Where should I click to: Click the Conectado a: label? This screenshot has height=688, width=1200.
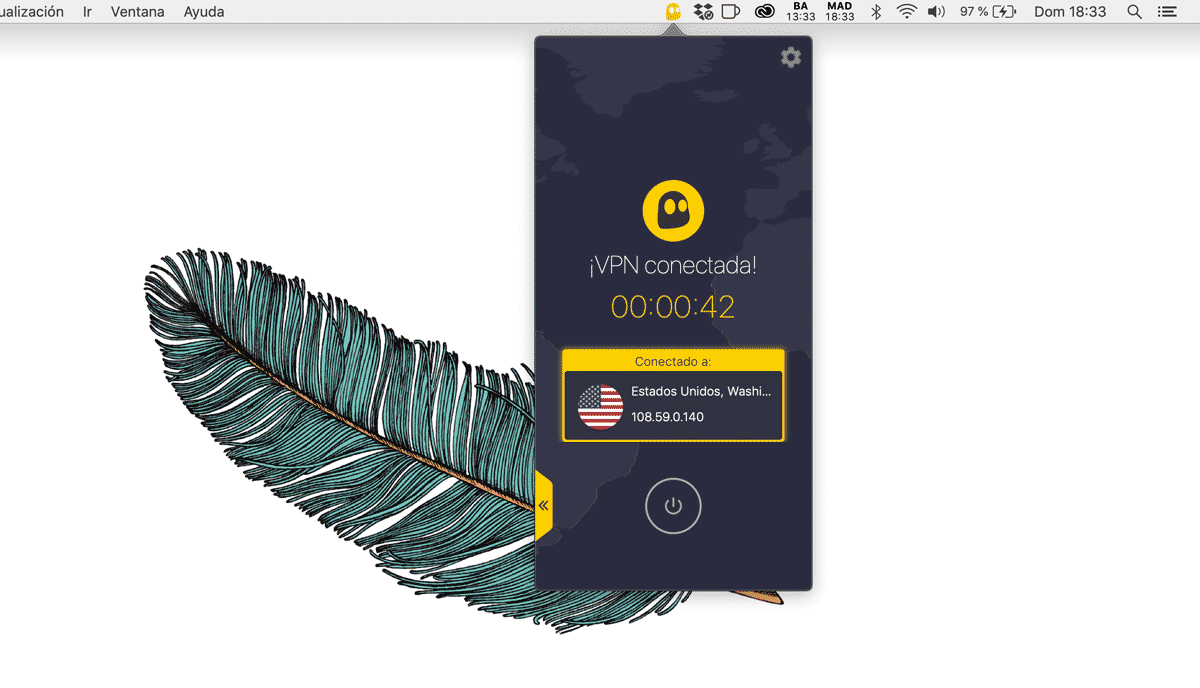[x=673, y=361]
